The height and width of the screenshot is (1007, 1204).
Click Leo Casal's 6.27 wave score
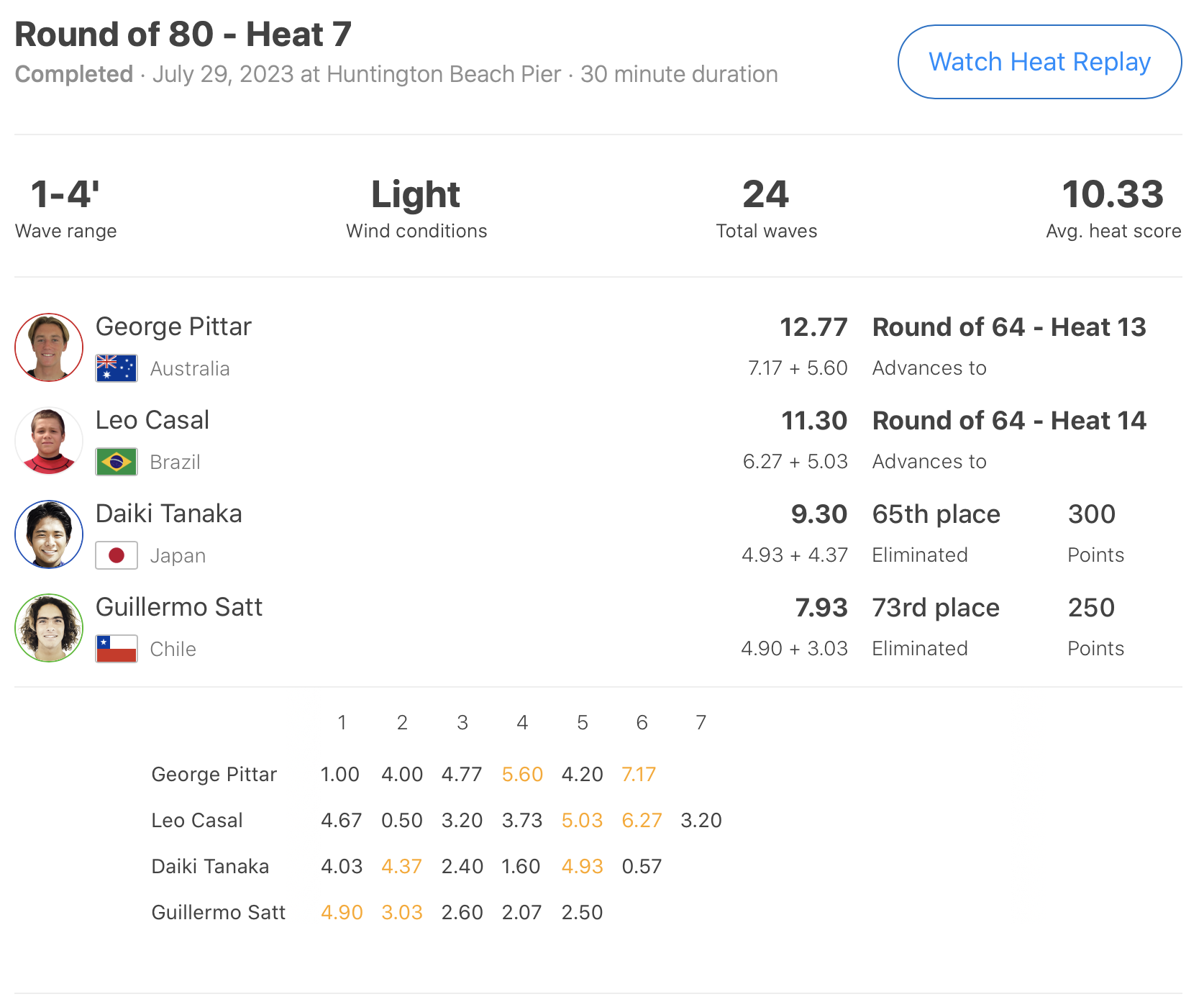coord(642,821)
